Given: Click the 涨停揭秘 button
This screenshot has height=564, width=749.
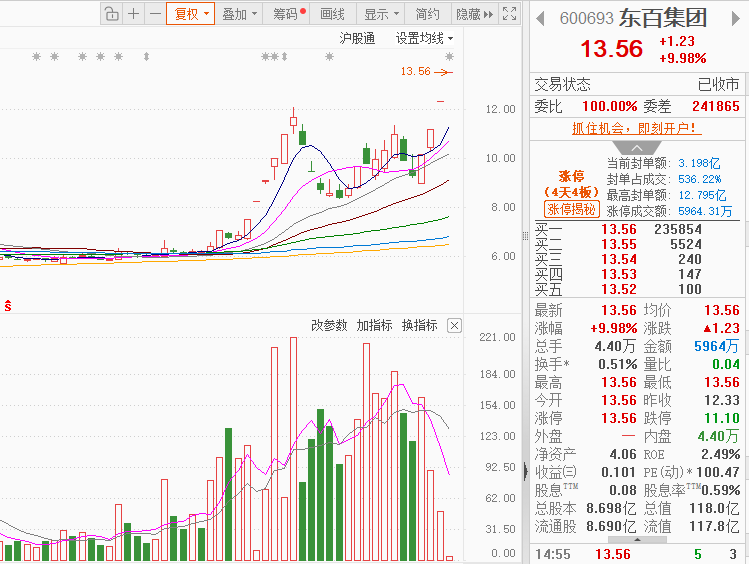Looking at the screenshot, I should coord(571,209).
